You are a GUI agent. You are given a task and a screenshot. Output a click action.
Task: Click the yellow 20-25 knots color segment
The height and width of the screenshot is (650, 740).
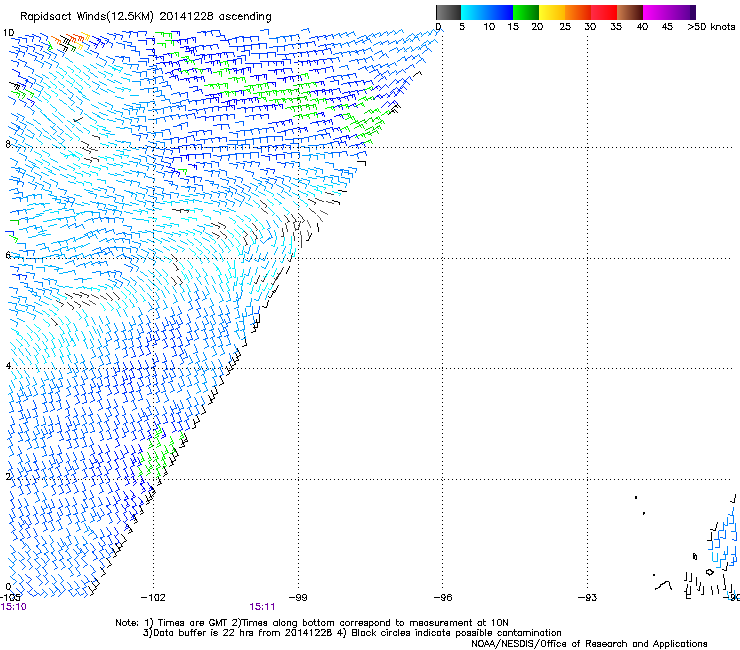tap(552, 12)
